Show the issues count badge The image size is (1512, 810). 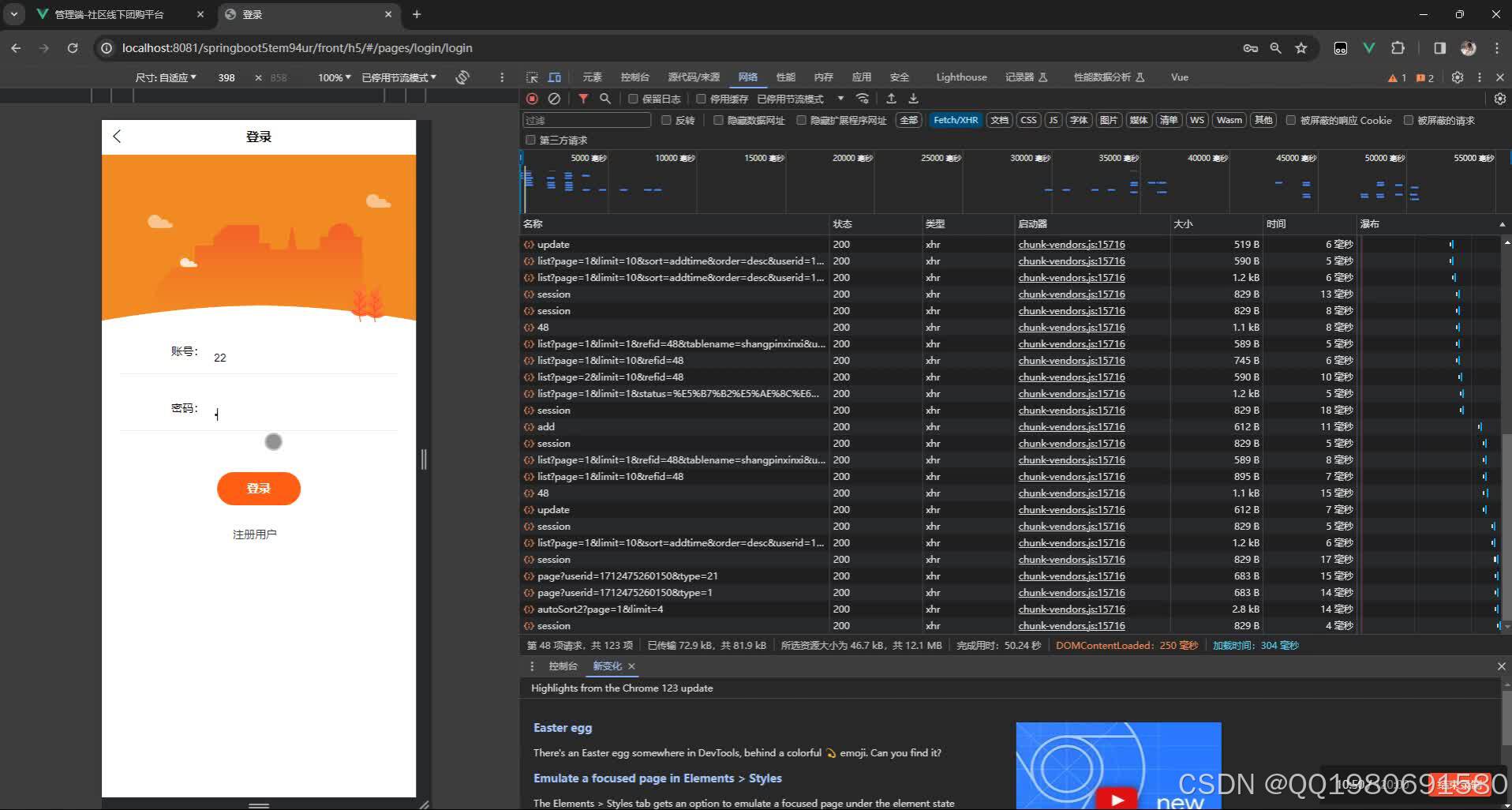tap(1425, 77)
